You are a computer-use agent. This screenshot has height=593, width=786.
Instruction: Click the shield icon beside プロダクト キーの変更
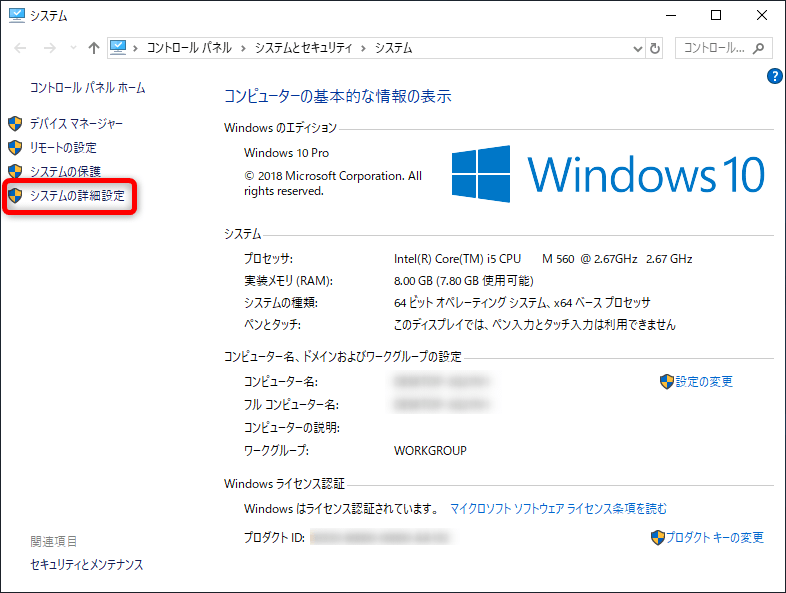tap(658, 537)
